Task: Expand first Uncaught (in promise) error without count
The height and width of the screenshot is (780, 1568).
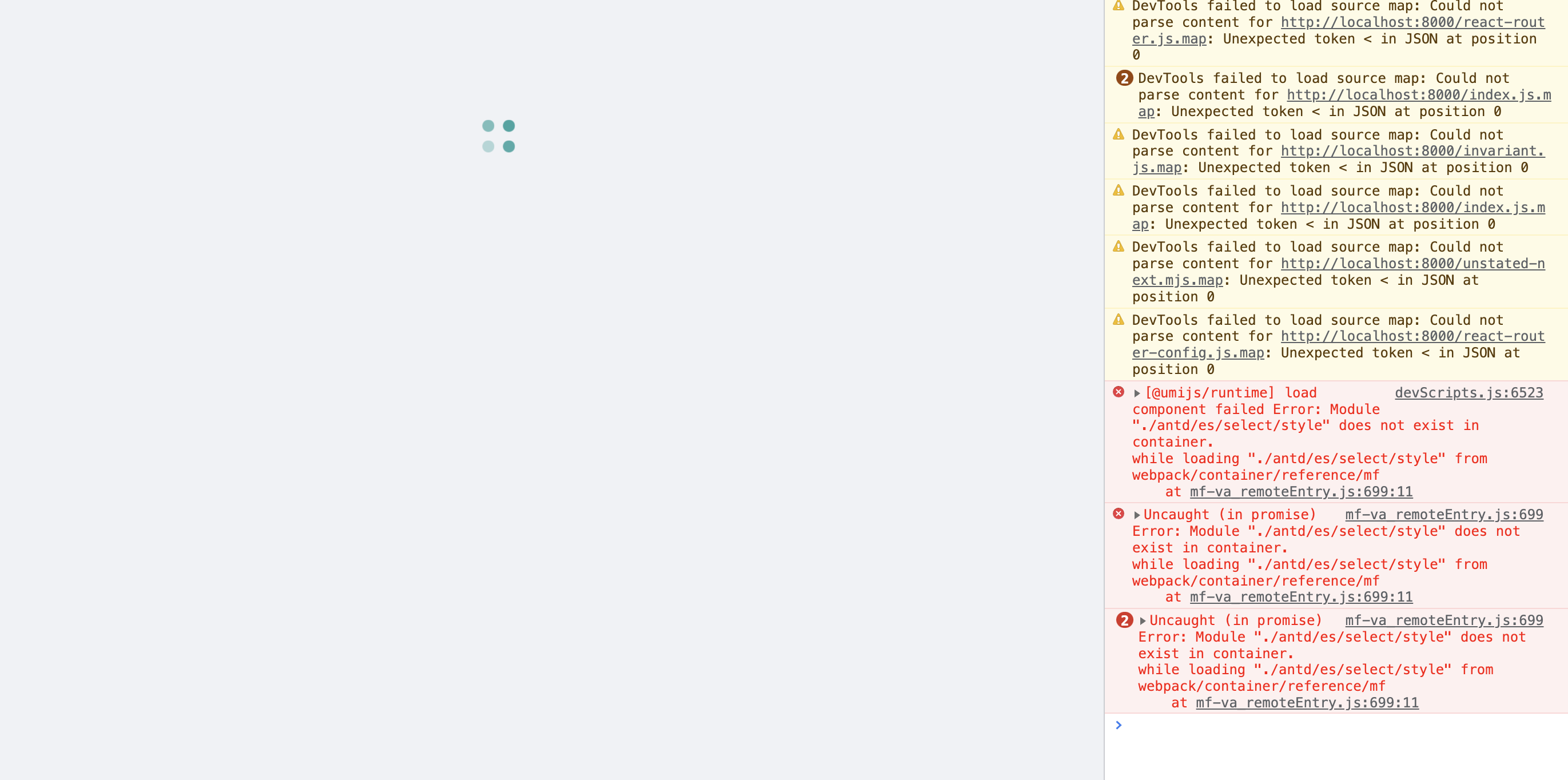Action: click(1136, 515)
